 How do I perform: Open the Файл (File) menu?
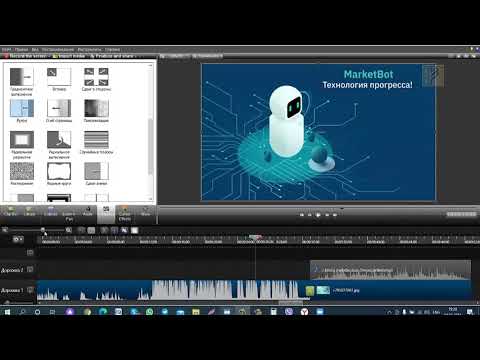click(x=6, y=50)
